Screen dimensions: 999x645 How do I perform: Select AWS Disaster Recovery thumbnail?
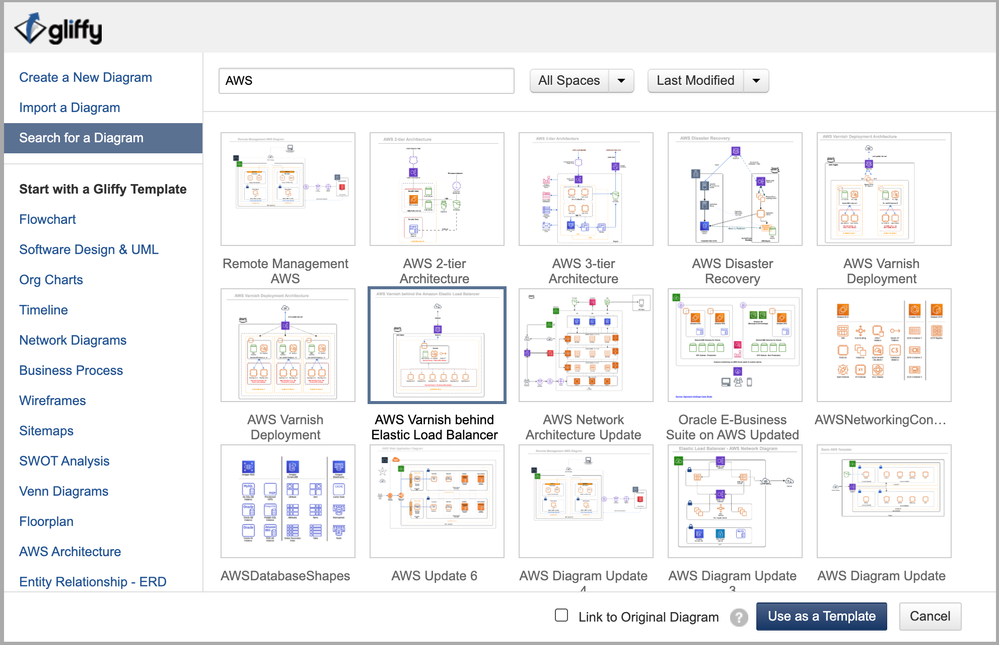coord(735,189)
